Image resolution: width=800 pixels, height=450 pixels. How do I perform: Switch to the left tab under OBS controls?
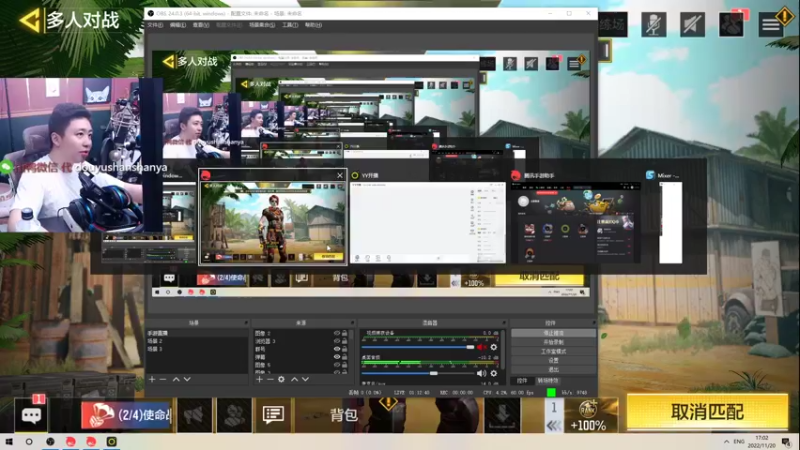pos(522,381)
